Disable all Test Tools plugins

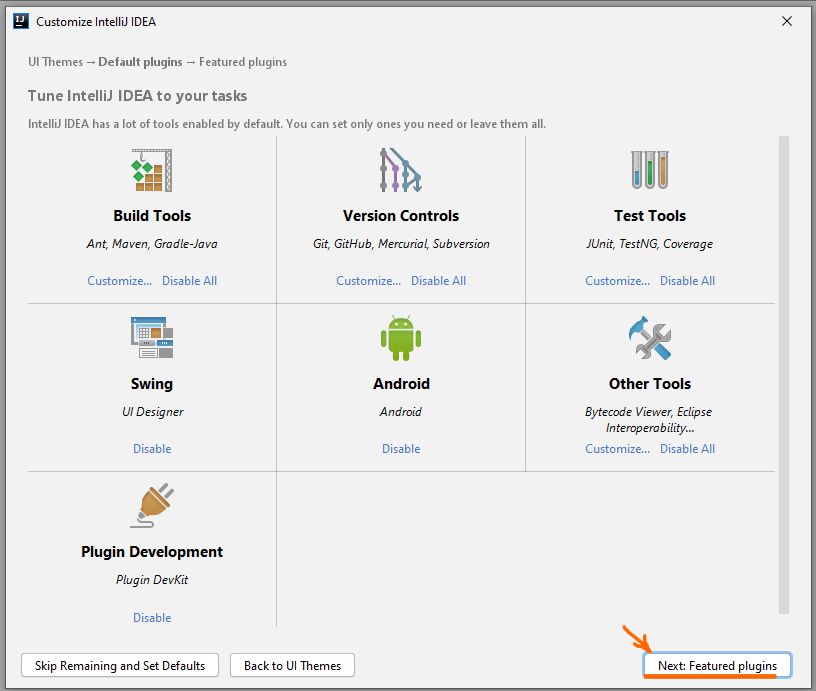687,281
